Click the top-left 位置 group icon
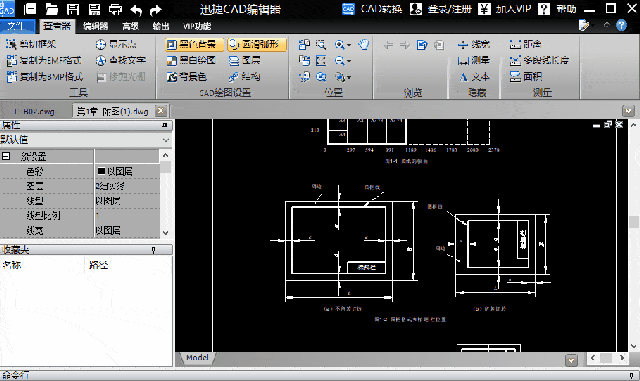Viewport: 640px width, 381px height. click(x=304, y=44)
